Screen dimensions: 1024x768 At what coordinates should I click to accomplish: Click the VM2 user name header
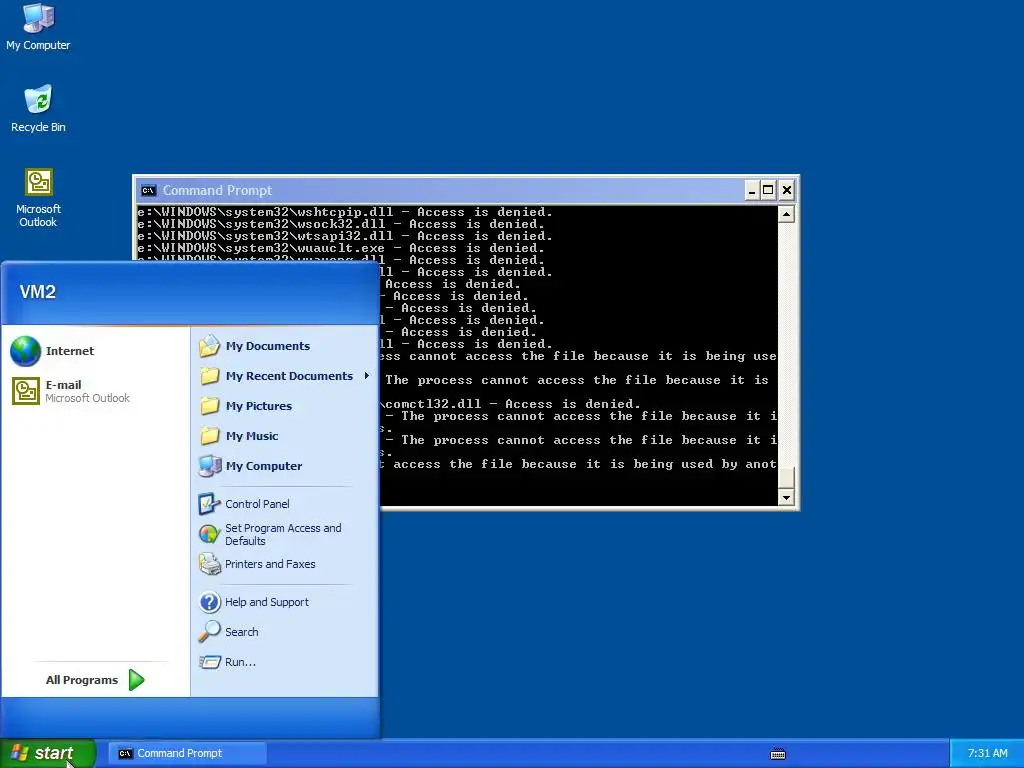[x=37, y=292]
